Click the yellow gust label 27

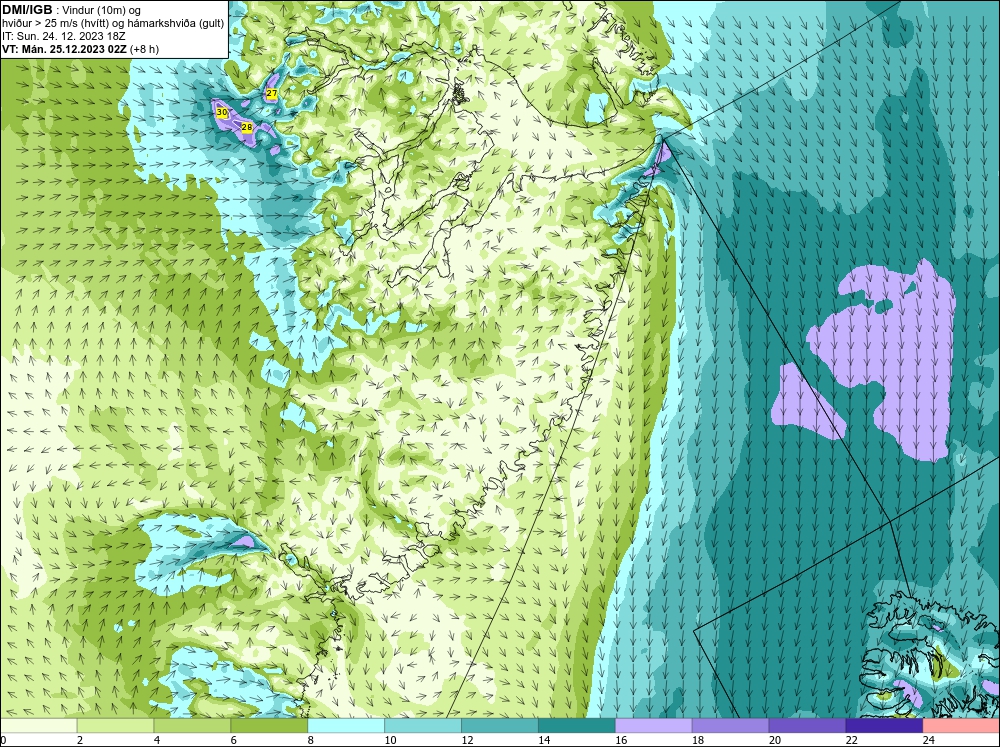coord(272,94)
